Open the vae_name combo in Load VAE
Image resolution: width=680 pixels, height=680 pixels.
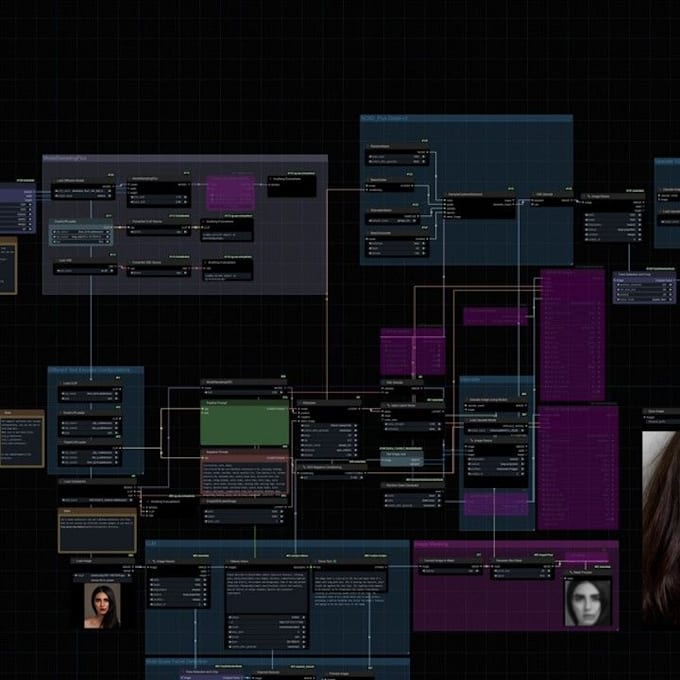[x=84, y=270]
